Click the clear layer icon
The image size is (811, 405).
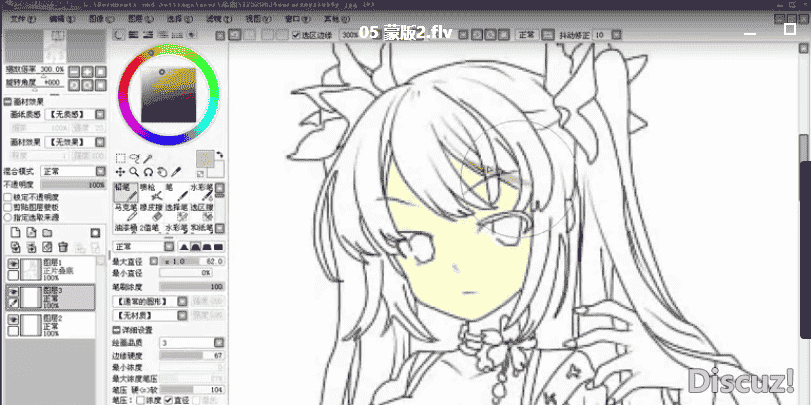(47, 247)
